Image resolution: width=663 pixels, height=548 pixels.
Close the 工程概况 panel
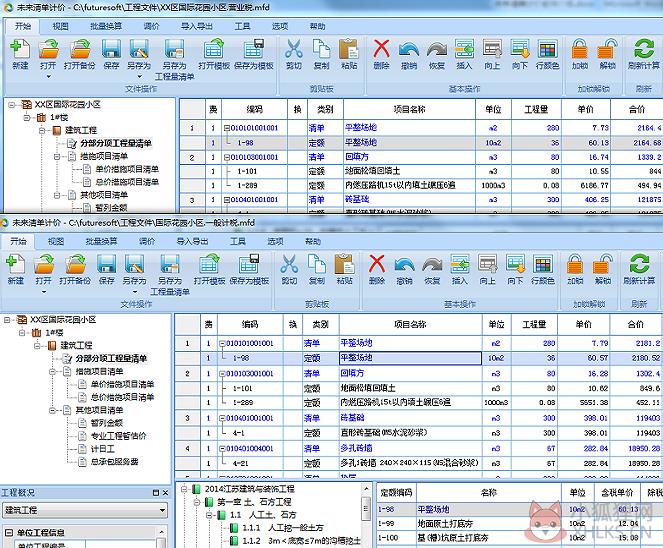pyautogui.click(x=165, y=493)
